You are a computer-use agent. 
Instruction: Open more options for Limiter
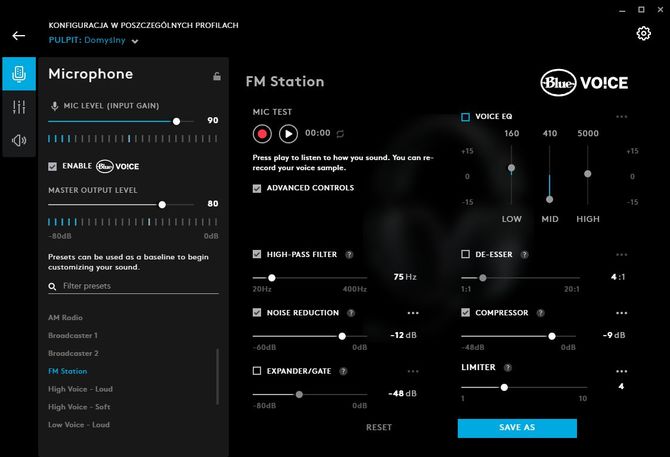click(x=622, y=371)
